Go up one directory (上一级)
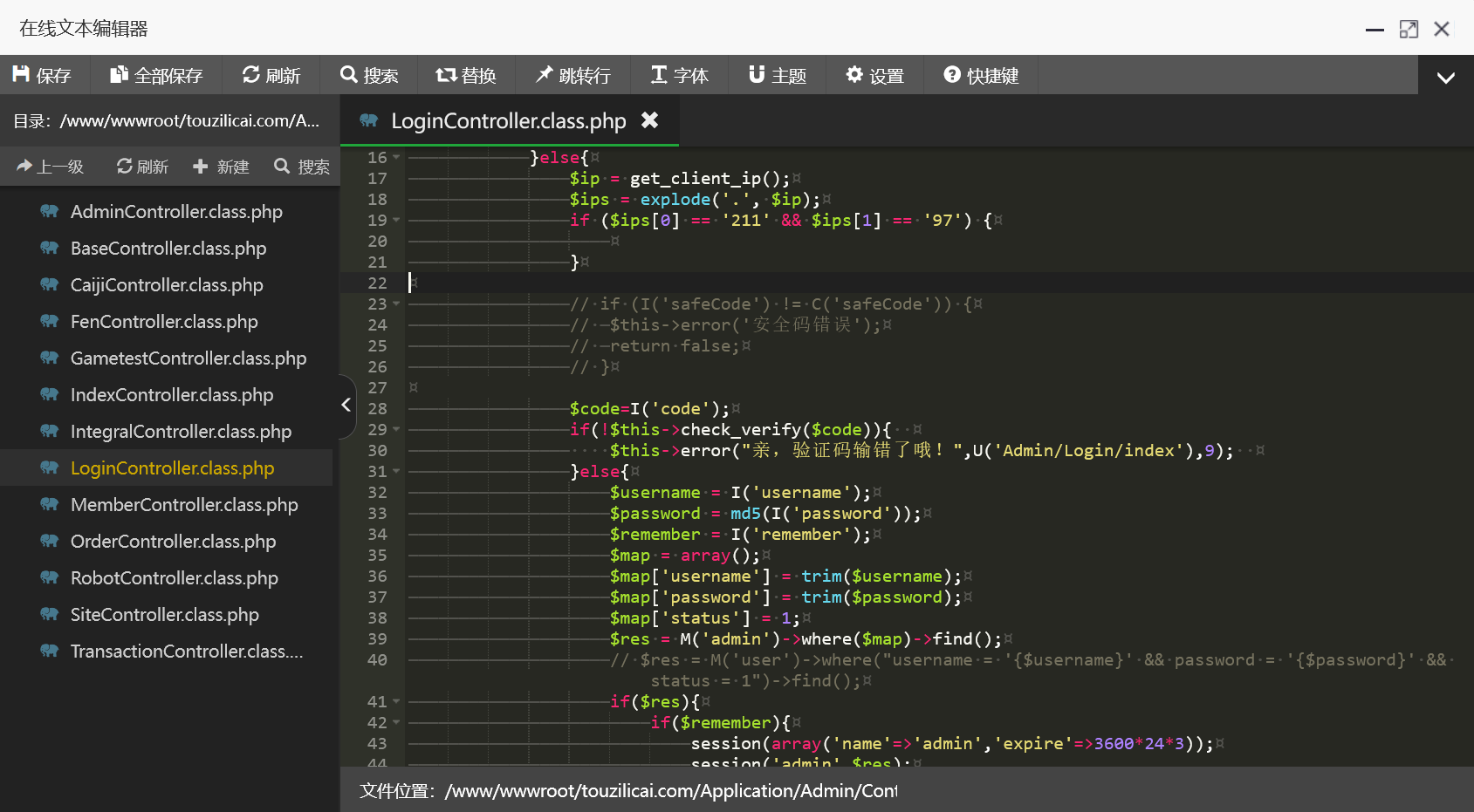 pyautogui.click(x=51, y=167)
